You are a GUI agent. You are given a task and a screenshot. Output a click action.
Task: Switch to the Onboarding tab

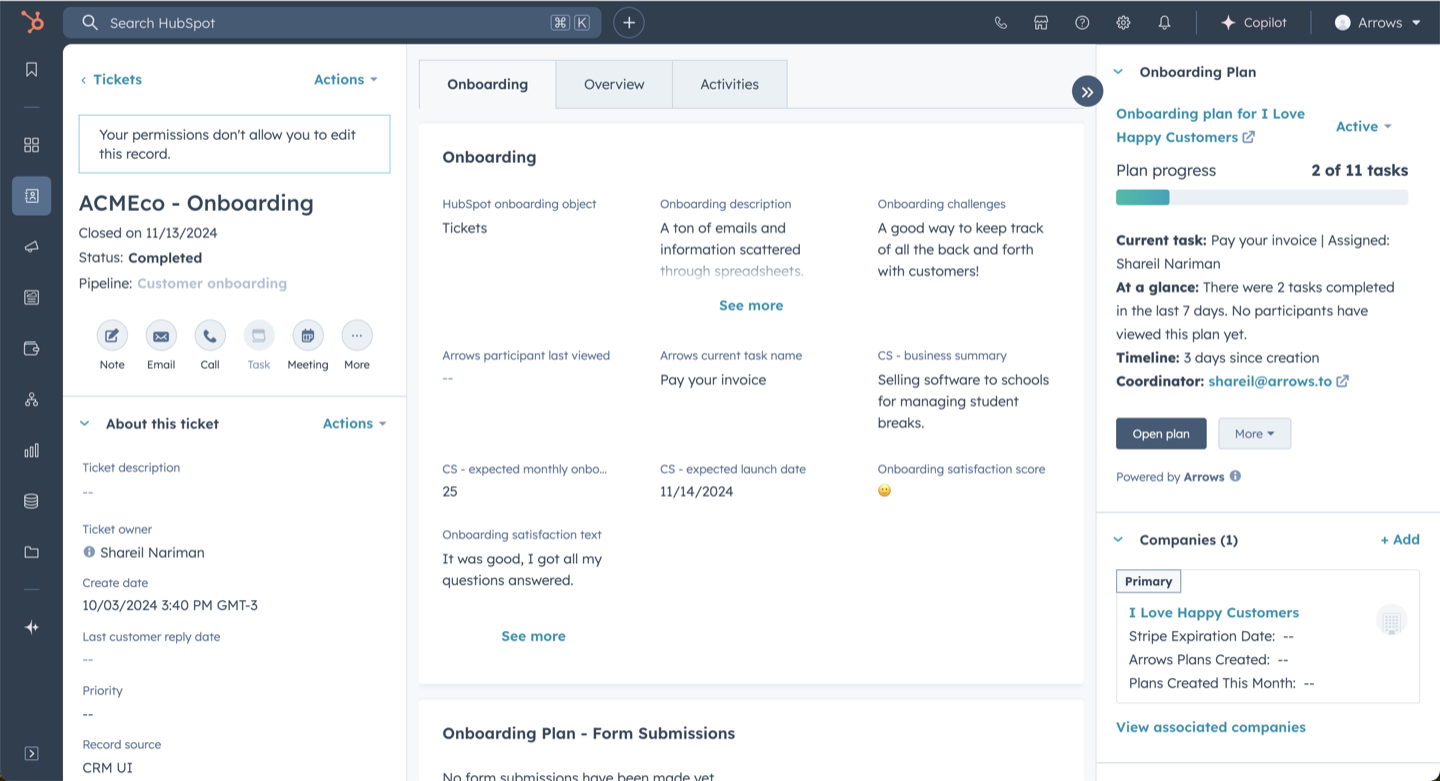tap(487, 84)
